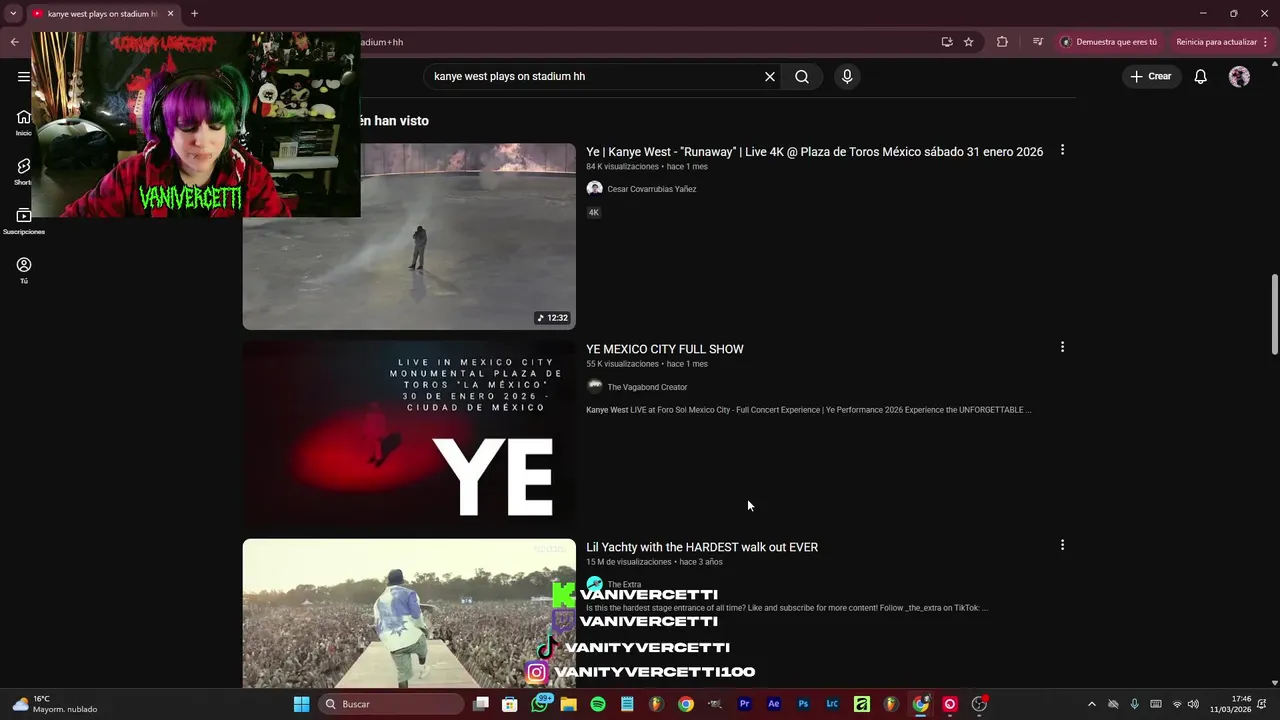The width and height of the screenshot is (1280, 720).
Task: Open clock and date 17:46 11/03/2026
Action: point(1231,704)
